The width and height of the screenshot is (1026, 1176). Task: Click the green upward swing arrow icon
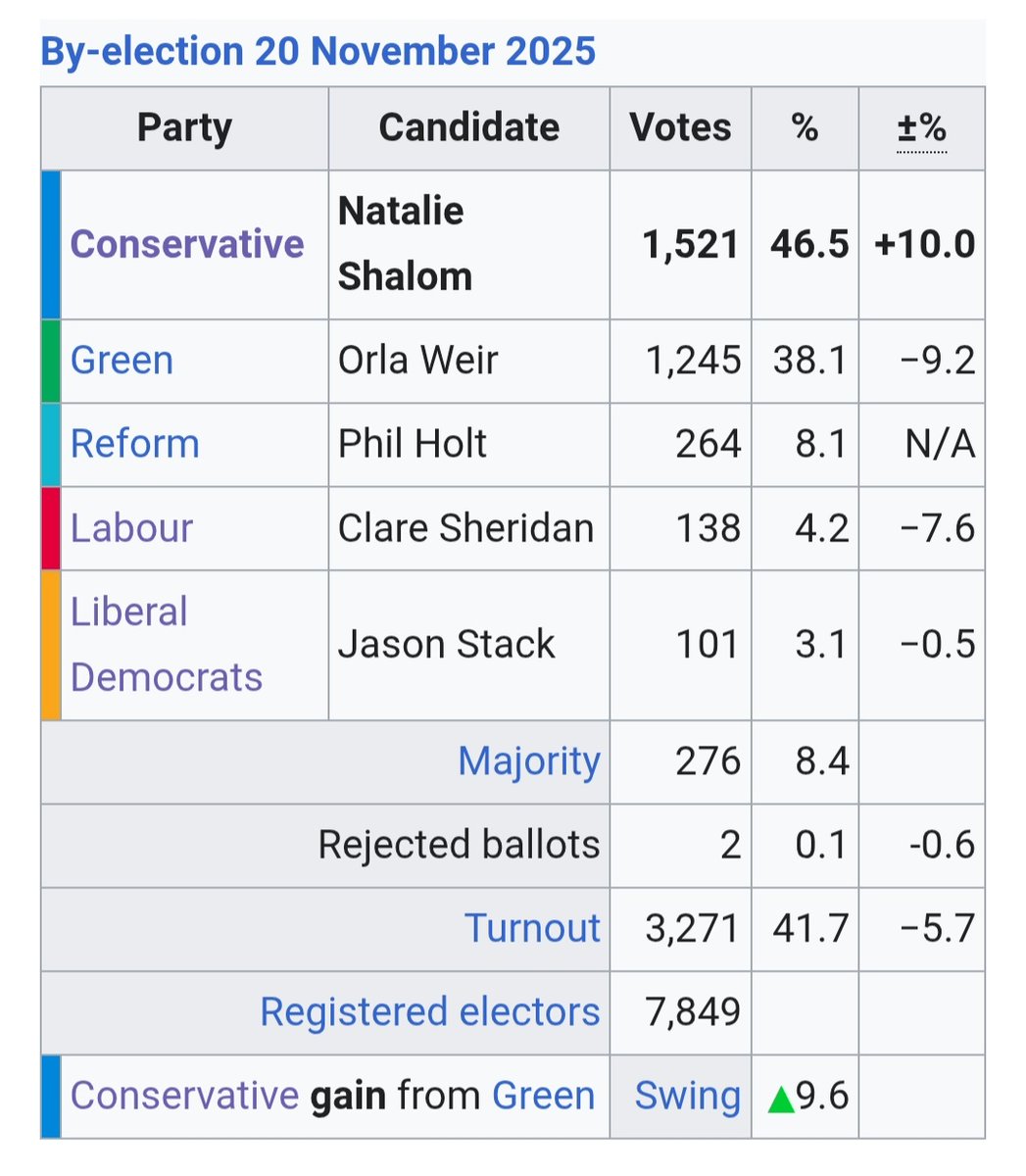(781, 1099)
